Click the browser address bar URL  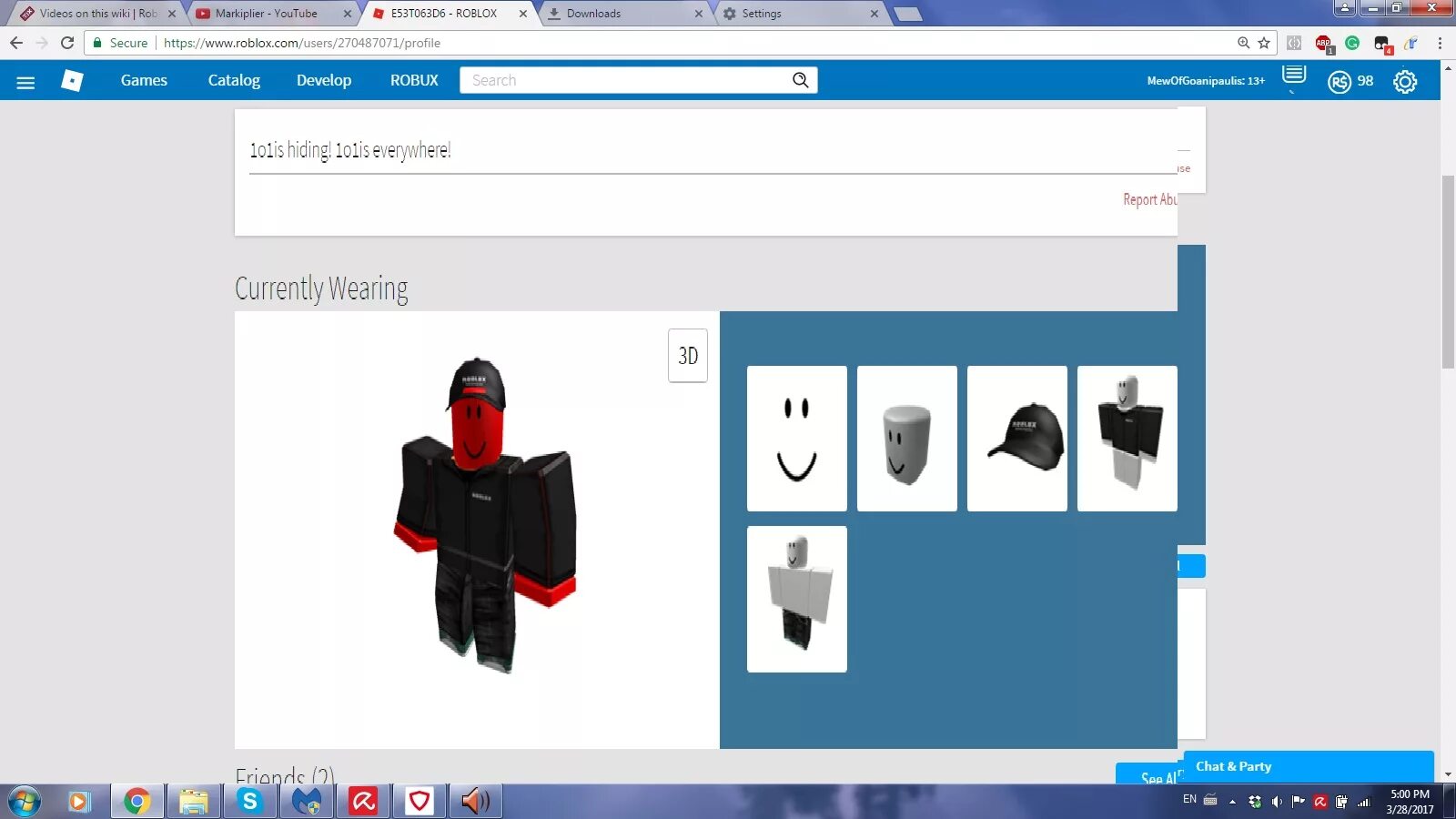(301, 43)
